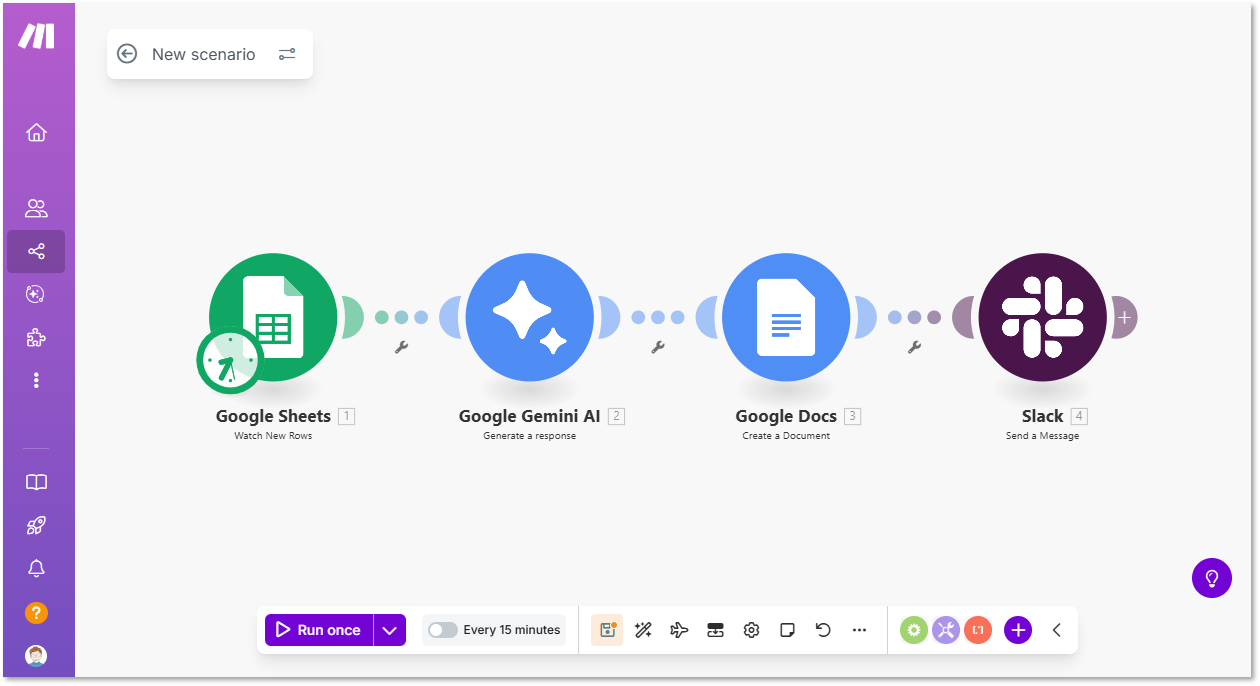Open the Notifications bell icon
Image resolution: width=1260 pixels, height=686 pixels.
(x=36, y=568)
